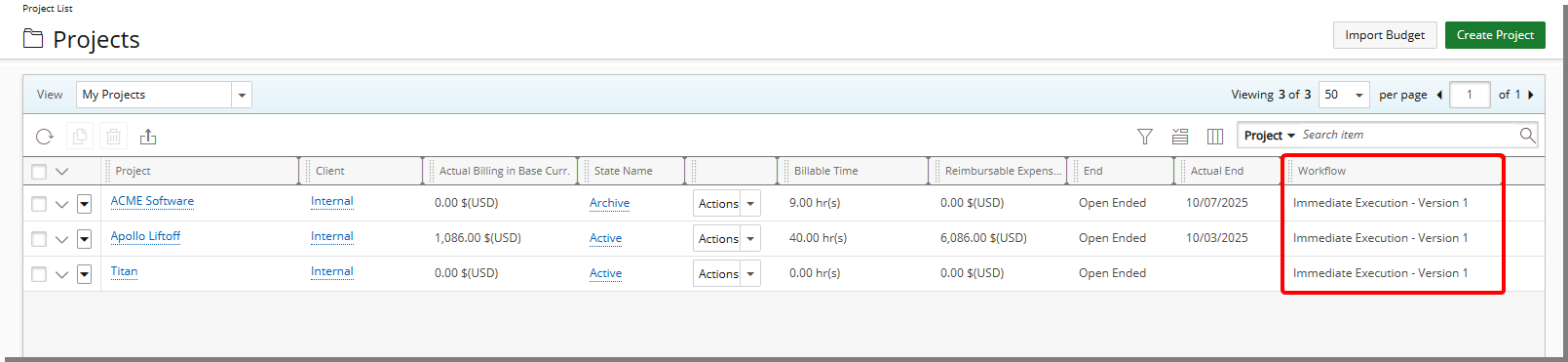Open the ACME Software project link
This screenshot has width=1568, height=362.
coord(152,201)
